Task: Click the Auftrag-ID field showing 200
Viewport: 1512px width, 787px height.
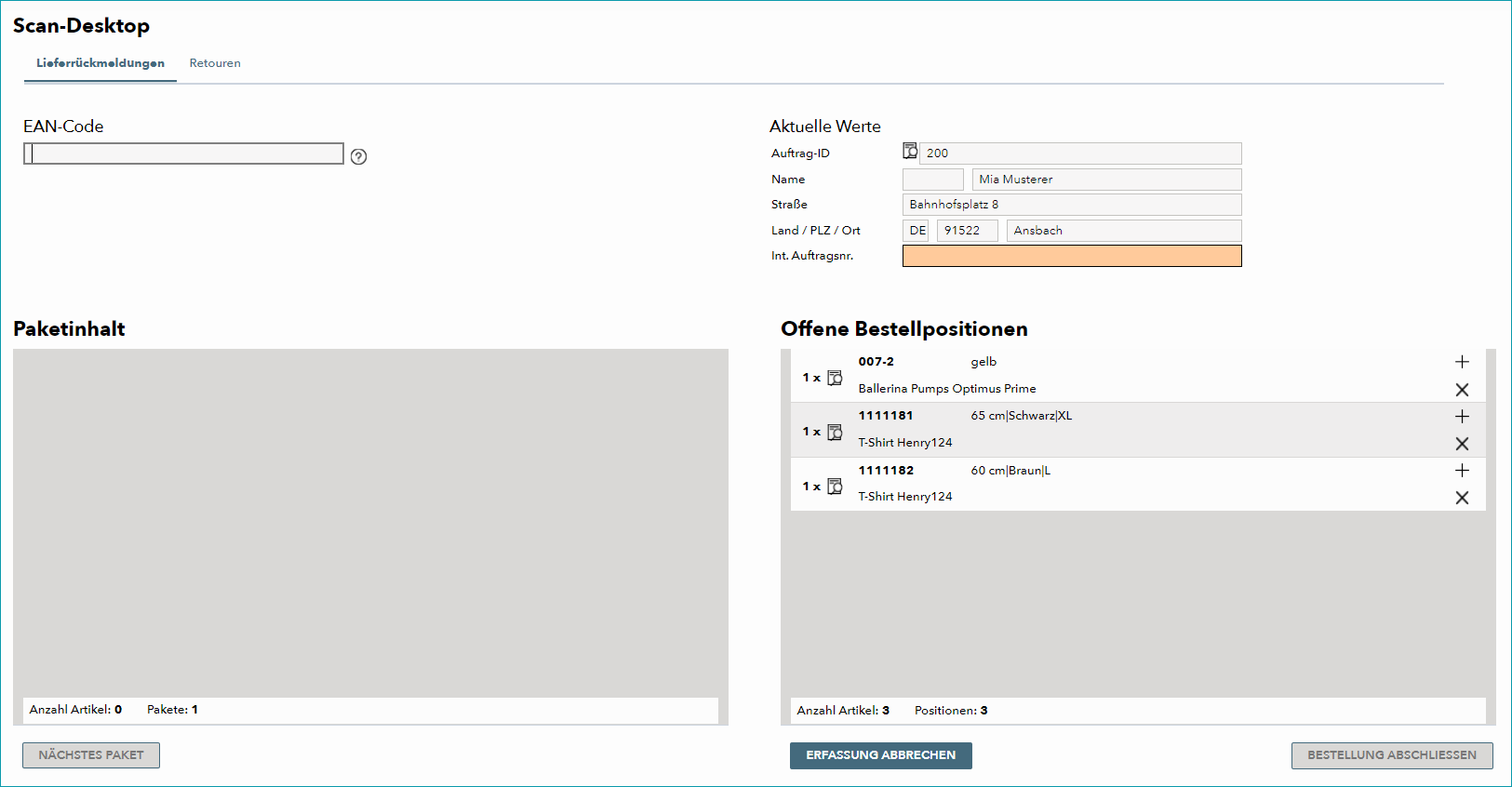Action: click(1080, 153)
